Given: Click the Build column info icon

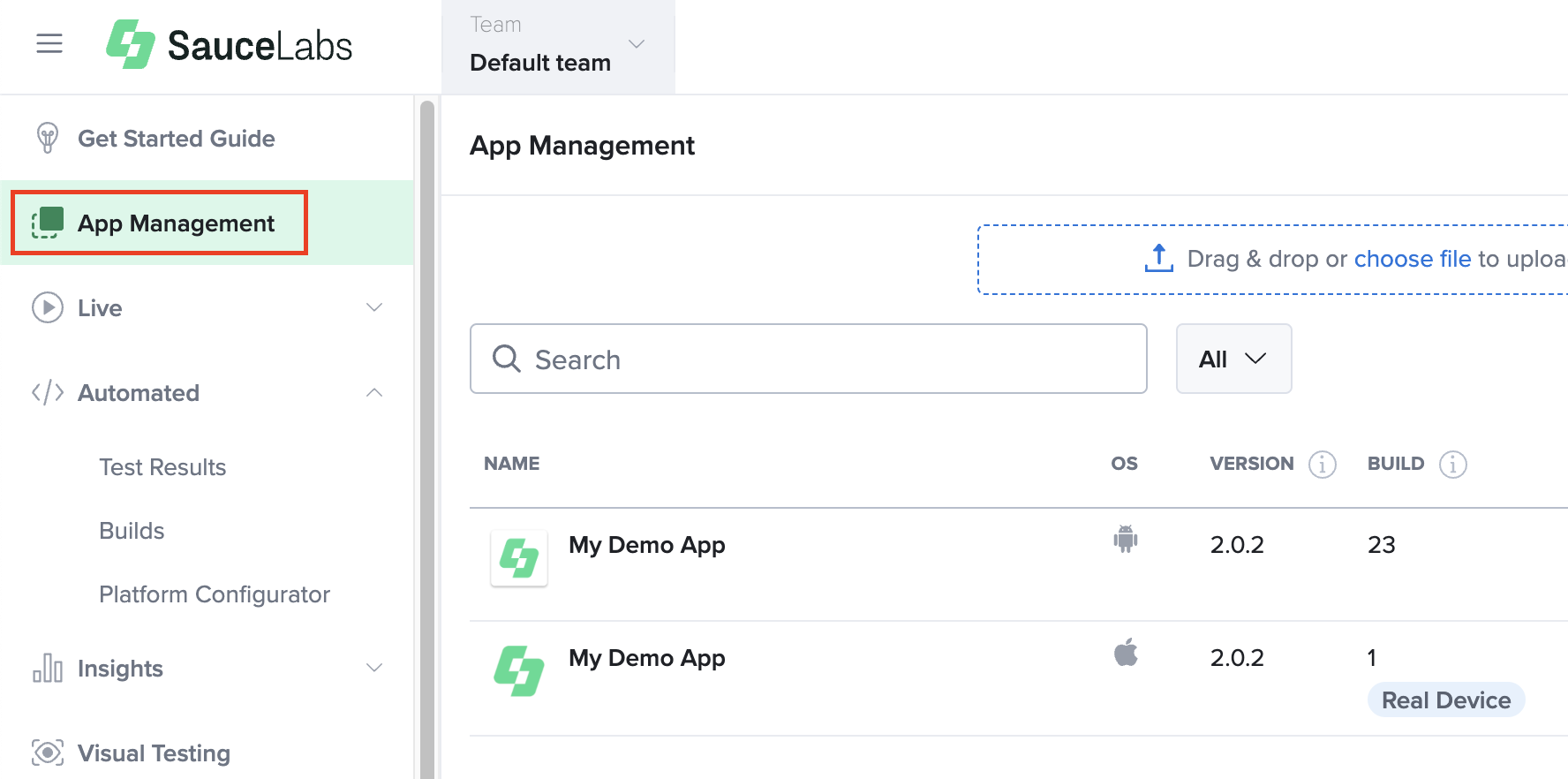Looking at the screenshot, I should pyautogui.click(x=1452, y=465).
